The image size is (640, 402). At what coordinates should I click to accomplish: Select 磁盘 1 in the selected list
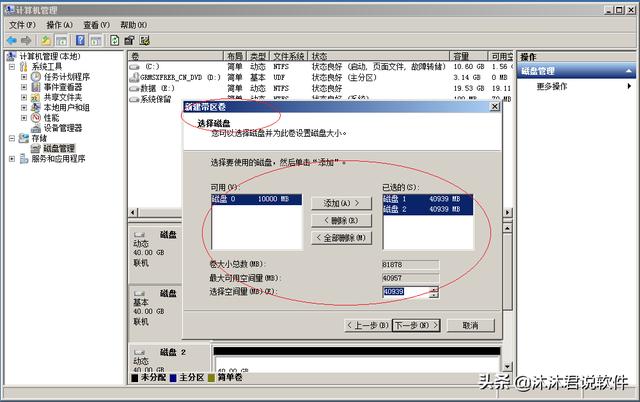(x=427, y=199)
